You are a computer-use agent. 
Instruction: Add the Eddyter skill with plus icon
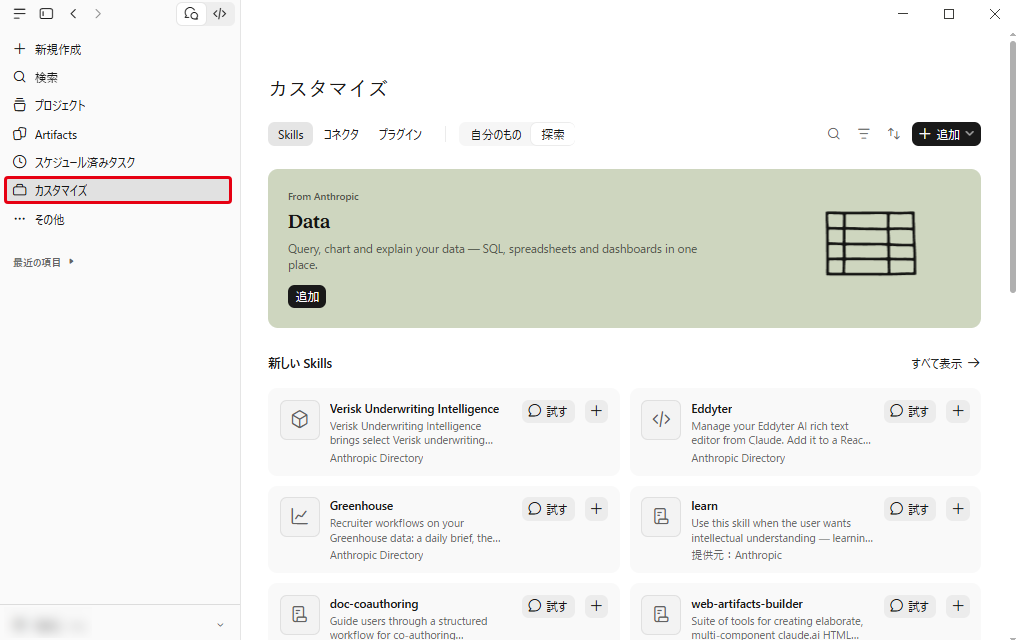(958, 411)
